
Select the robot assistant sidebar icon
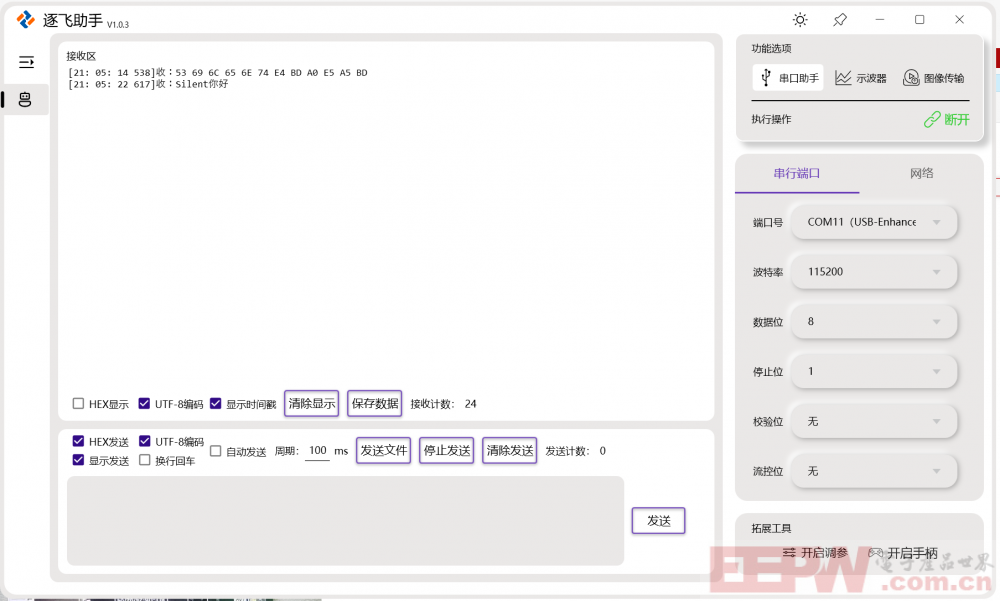pyautogui.click(x=25, y=100)
